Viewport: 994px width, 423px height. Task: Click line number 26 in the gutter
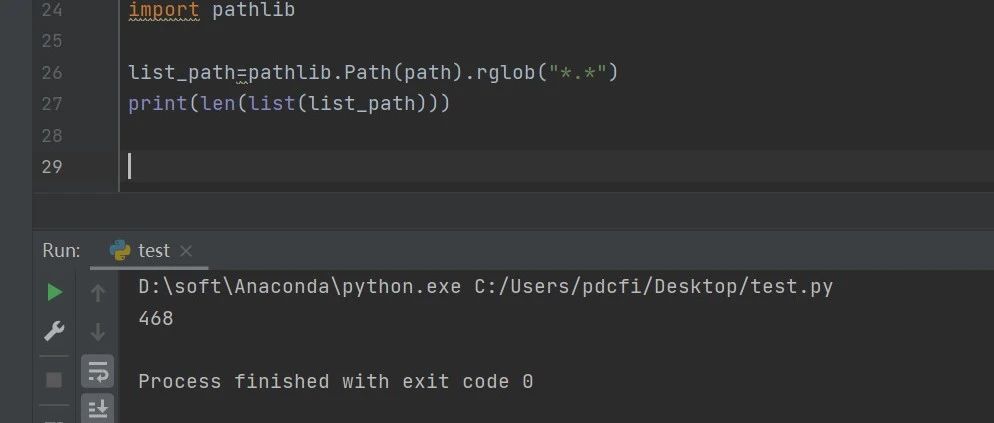pyautogui.click(x=52, y=72)
